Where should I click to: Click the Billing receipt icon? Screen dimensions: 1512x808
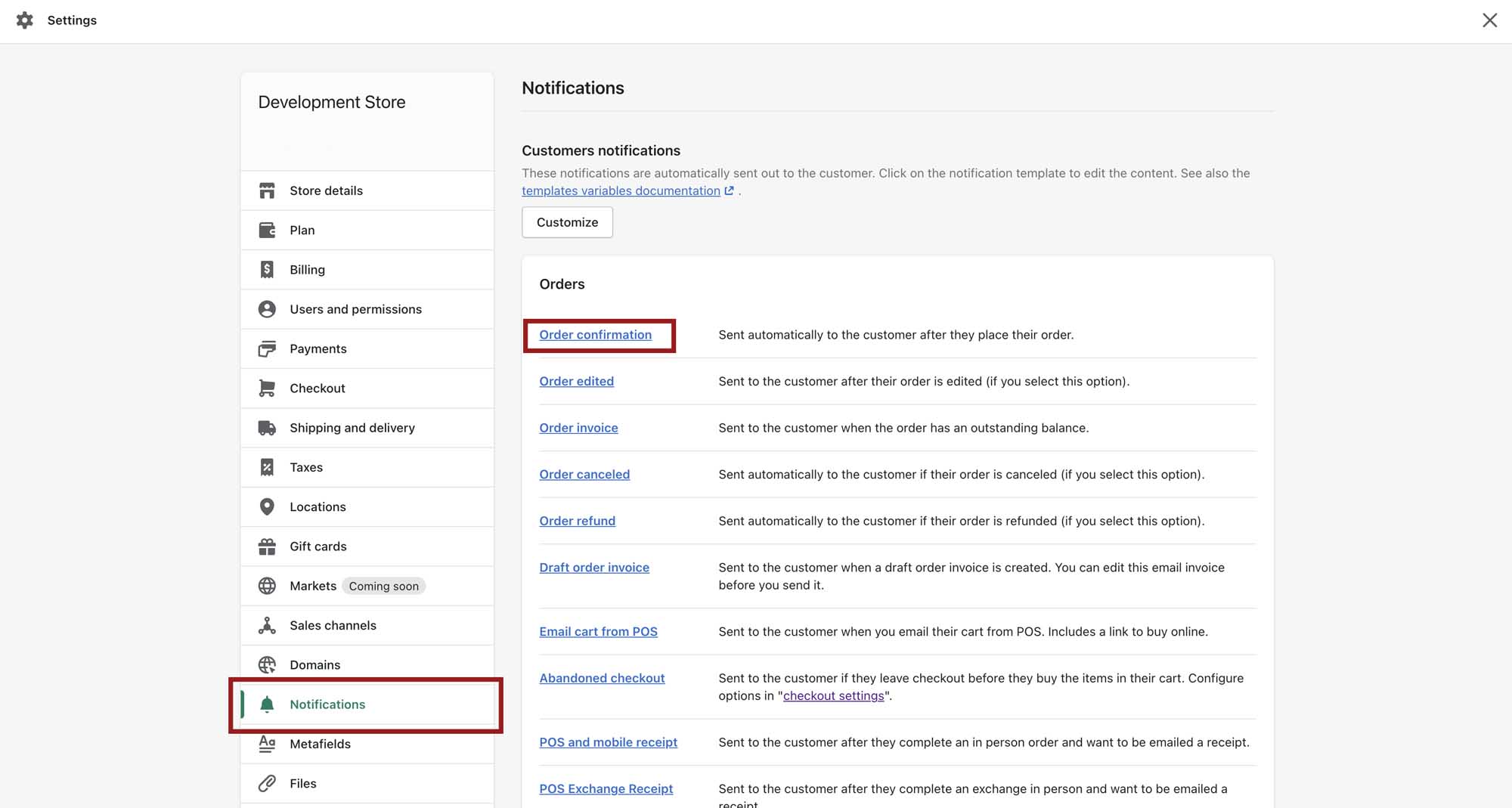pyautogui.click(x=267, y=270)
